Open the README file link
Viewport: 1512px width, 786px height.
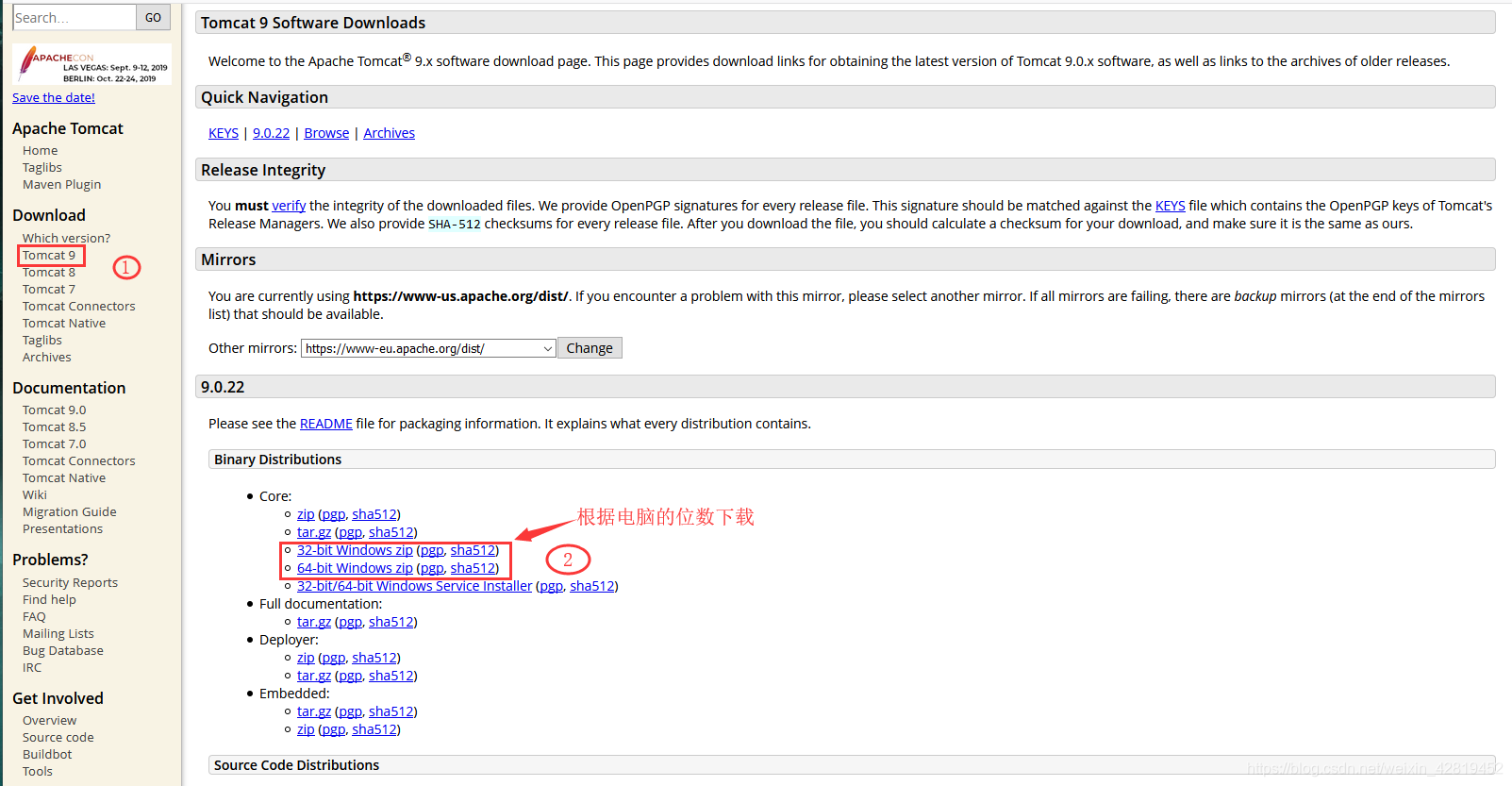pos(326,424)
